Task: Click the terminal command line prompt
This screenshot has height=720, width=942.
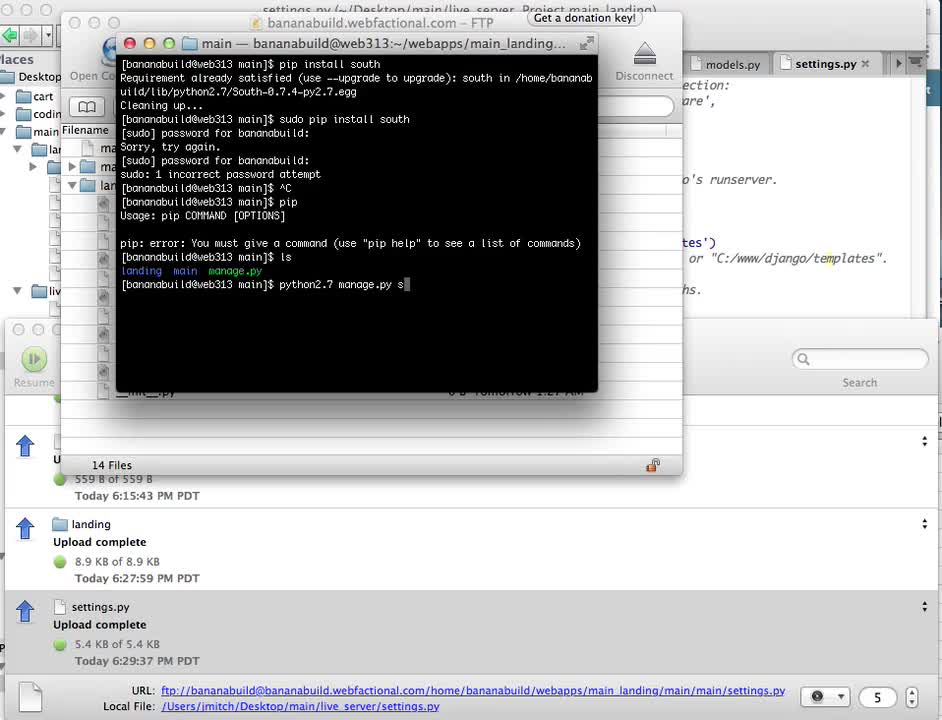Action: click(265, 284)
